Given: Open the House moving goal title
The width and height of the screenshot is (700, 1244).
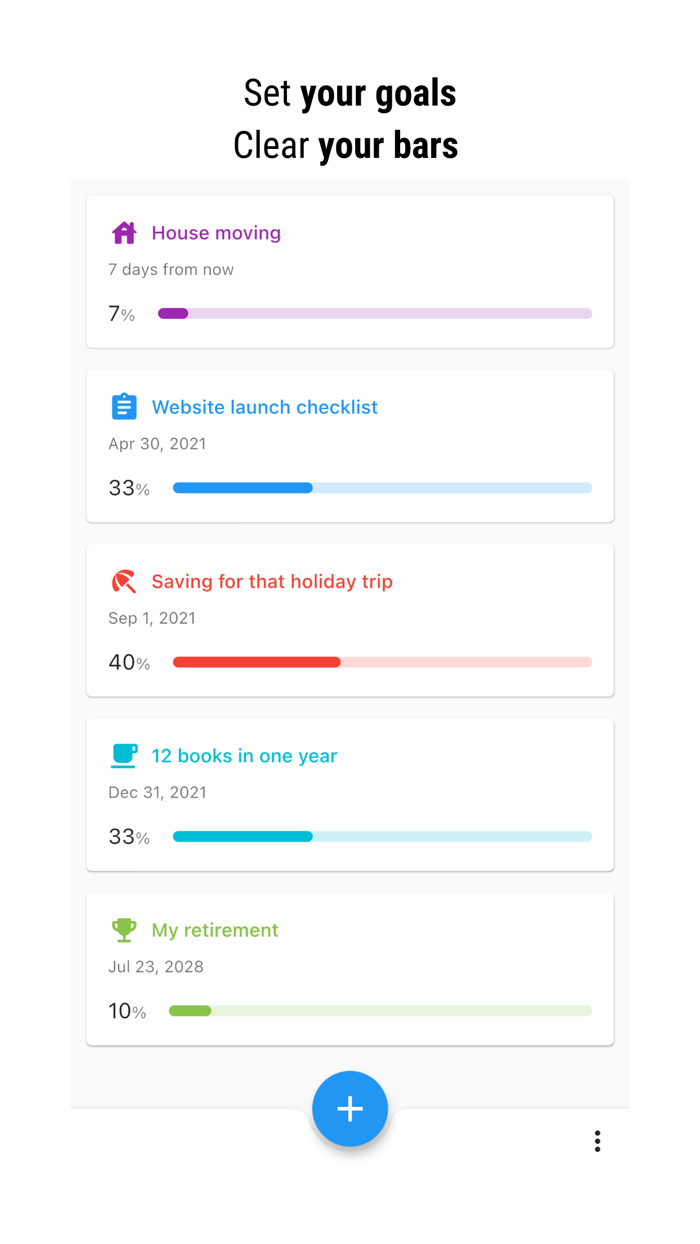Looking at the screenshot, I should click(x=216, y=233).
